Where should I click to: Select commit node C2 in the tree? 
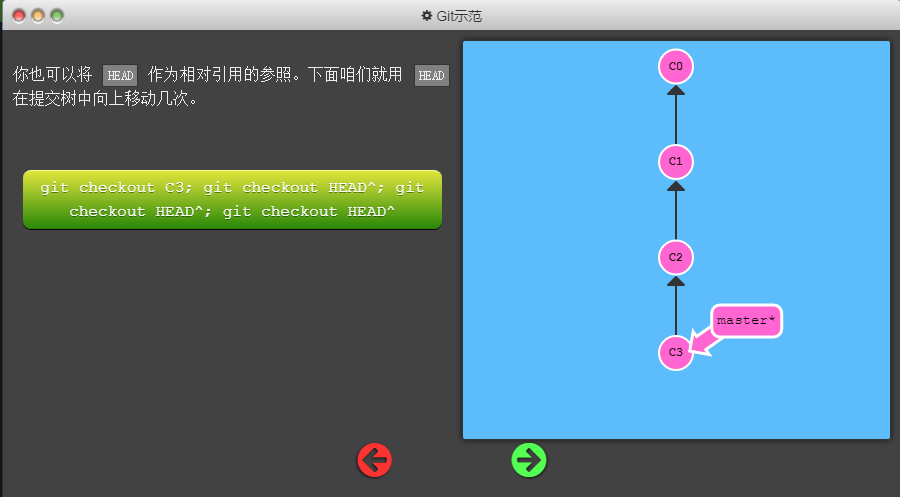coord(676,257)
